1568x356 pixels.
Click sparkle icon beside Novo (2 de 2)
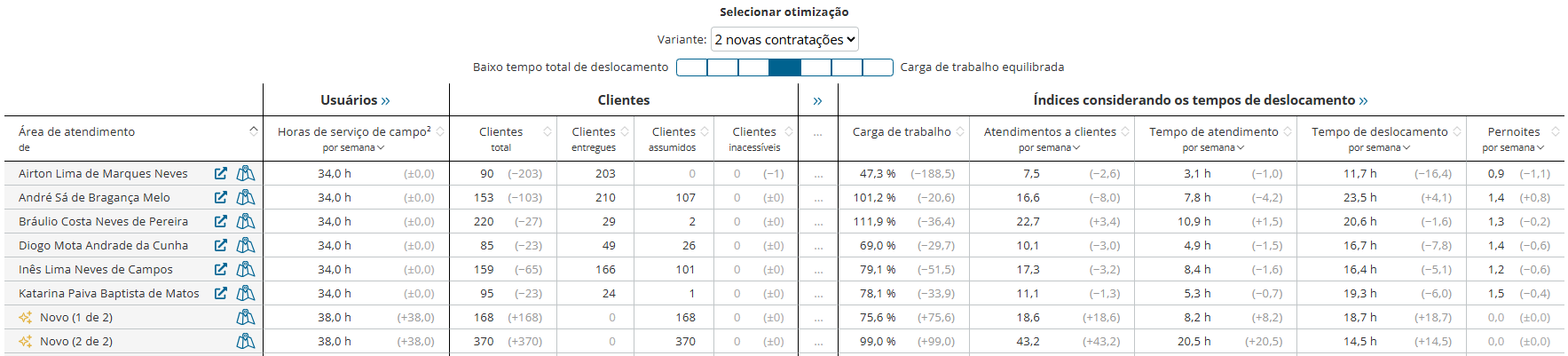tap(25, 342)
